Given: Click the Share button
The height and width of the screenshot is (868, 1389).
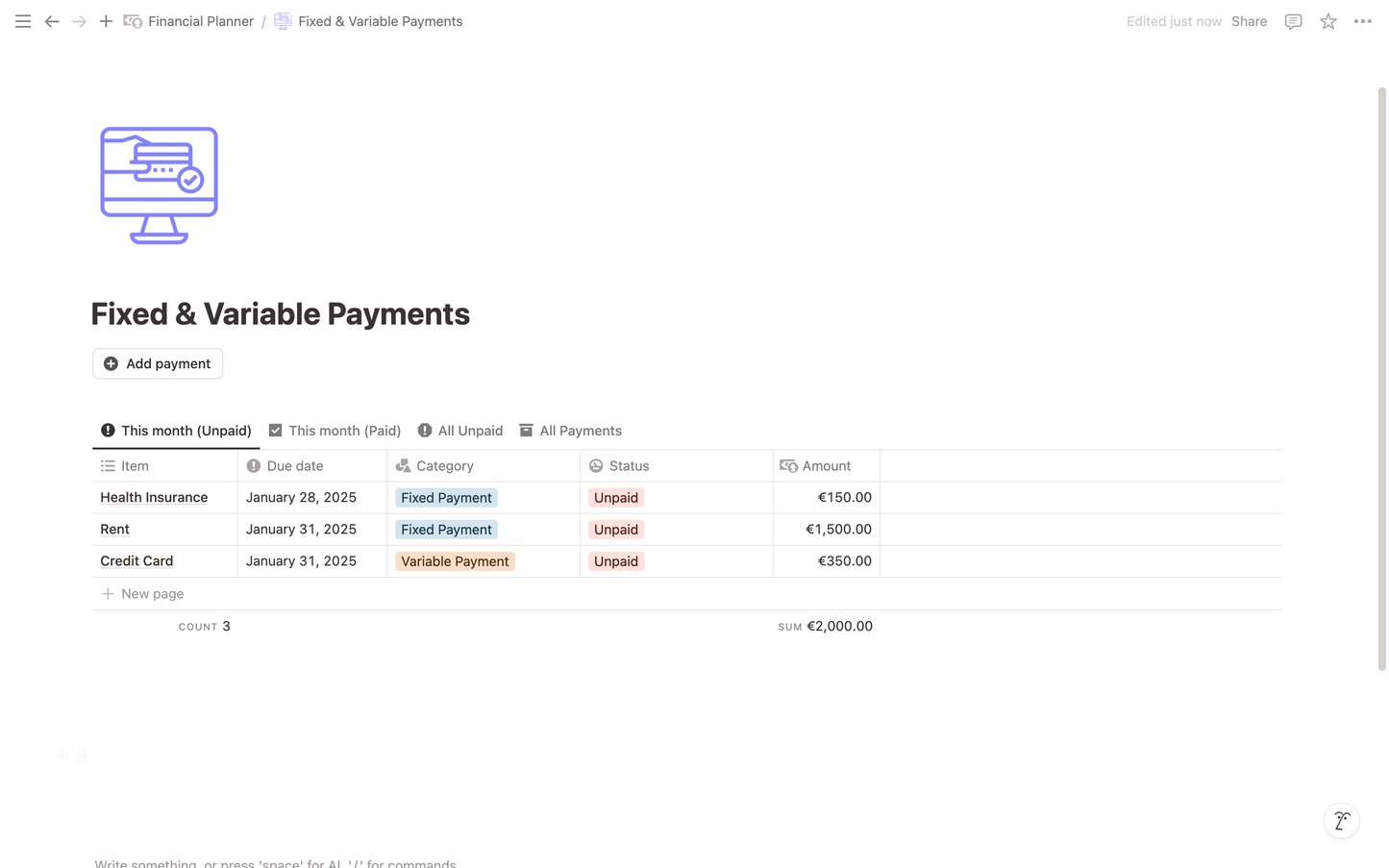Looking at the screenshot, I should (x=1249, y=21).
